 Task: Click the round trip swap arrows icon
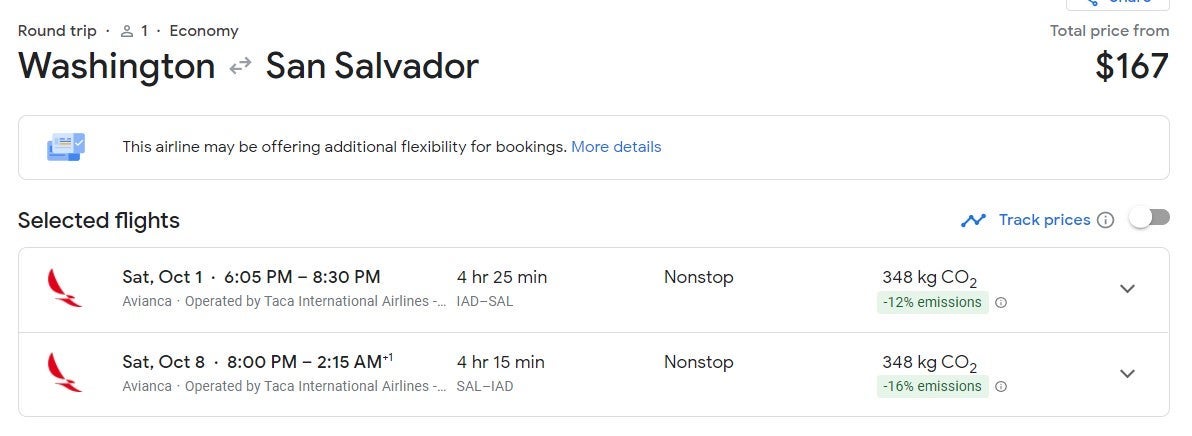pos(240,67)
